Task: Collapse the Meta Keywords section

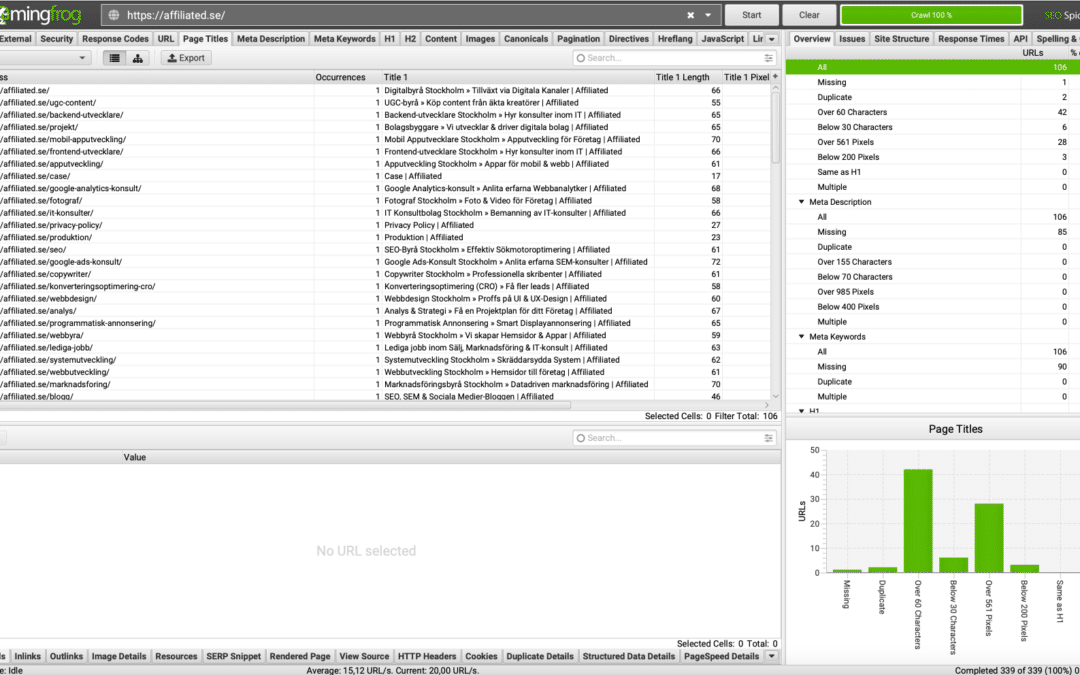Action: point(801,337)
